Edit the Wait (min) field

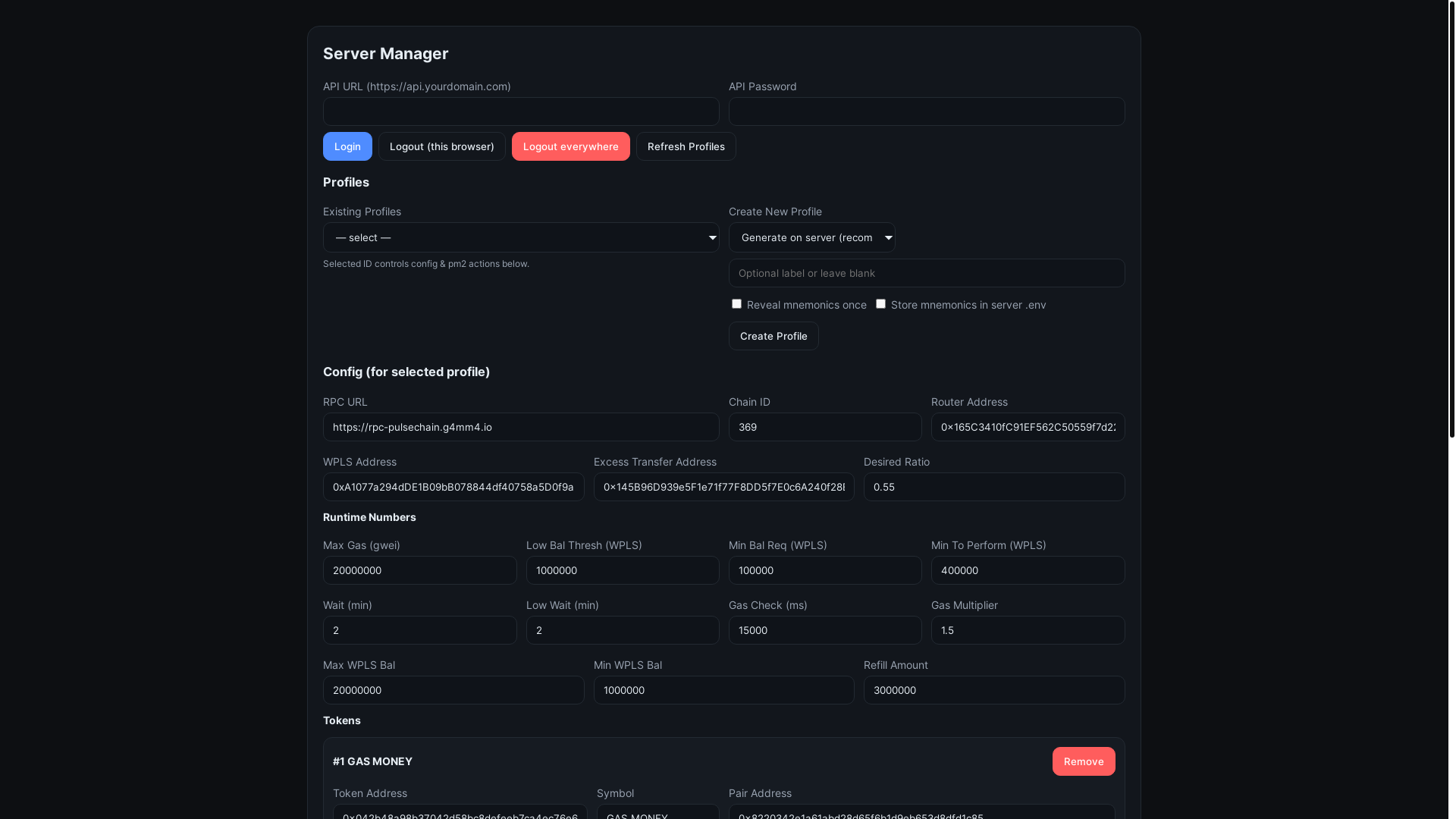(x=420, y=630)
